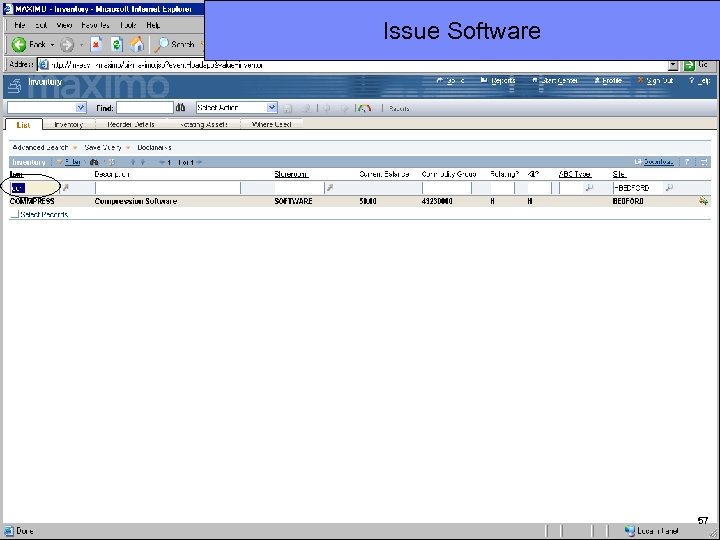Image resolution: width=720 pixels, height=540 pixels.
Task: Click the browser Back arrow icon
Action: pos(19,45)
